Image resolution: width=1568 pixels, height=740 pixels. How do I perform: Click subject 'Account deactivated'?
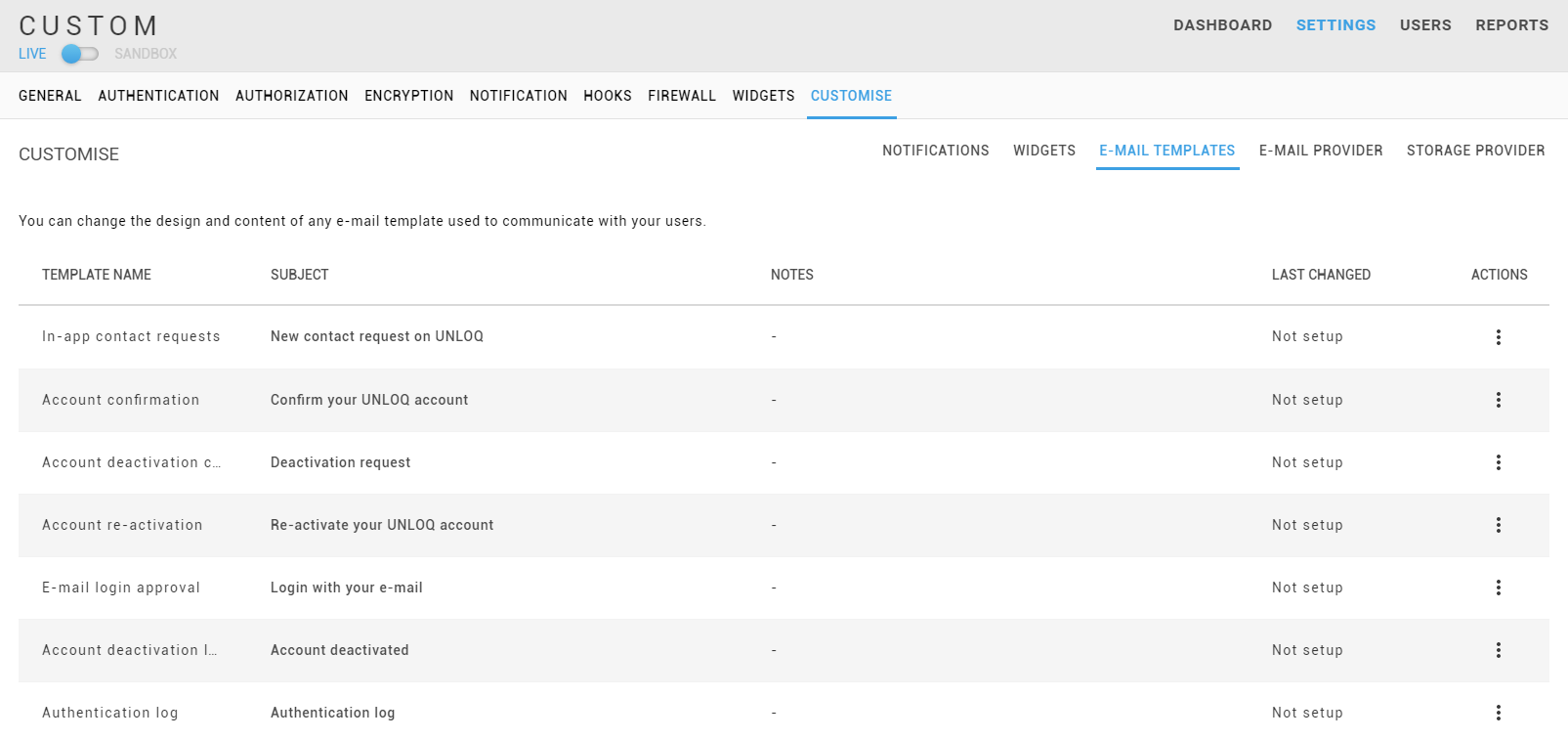340,650
